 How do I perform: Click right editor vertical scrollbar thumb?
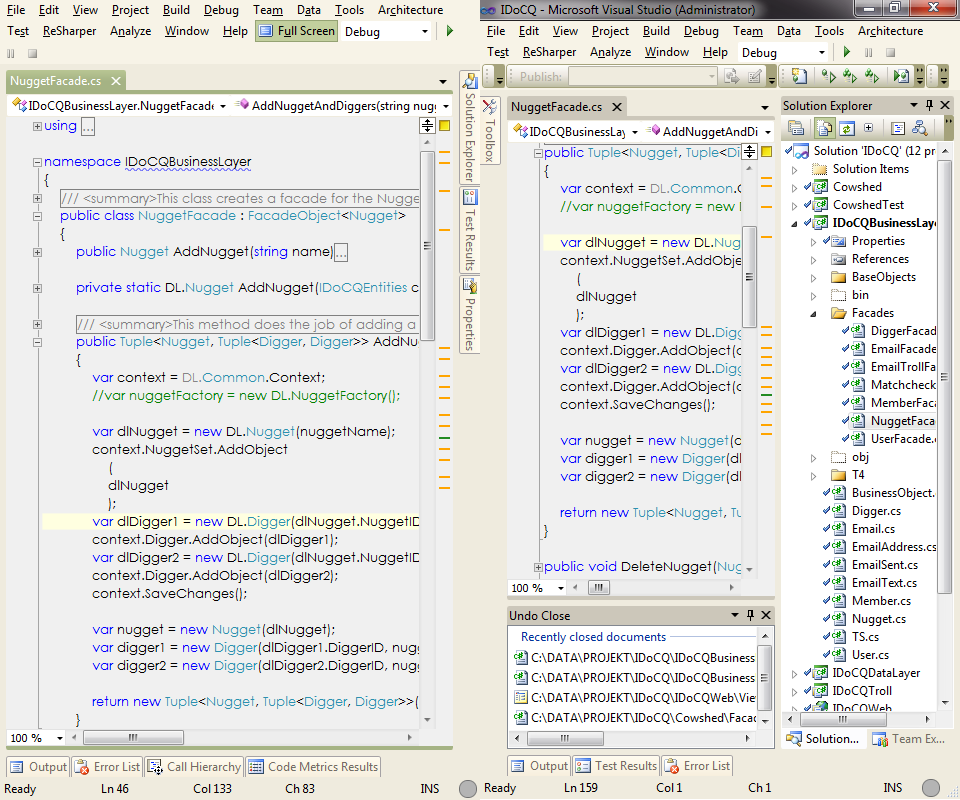click(x=749, y=277)
